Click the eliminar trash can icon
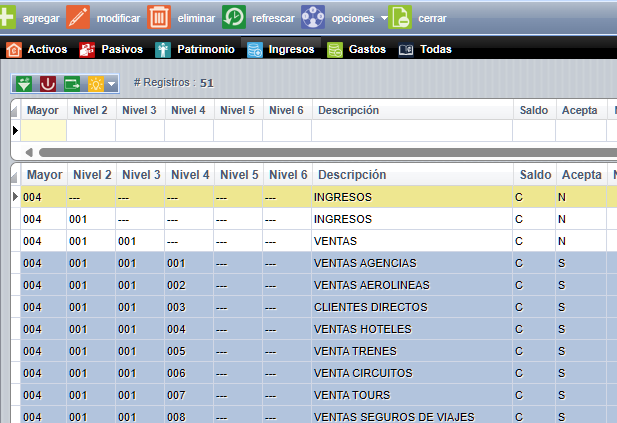This screenshot has width=617, height=423. point(159,17)
